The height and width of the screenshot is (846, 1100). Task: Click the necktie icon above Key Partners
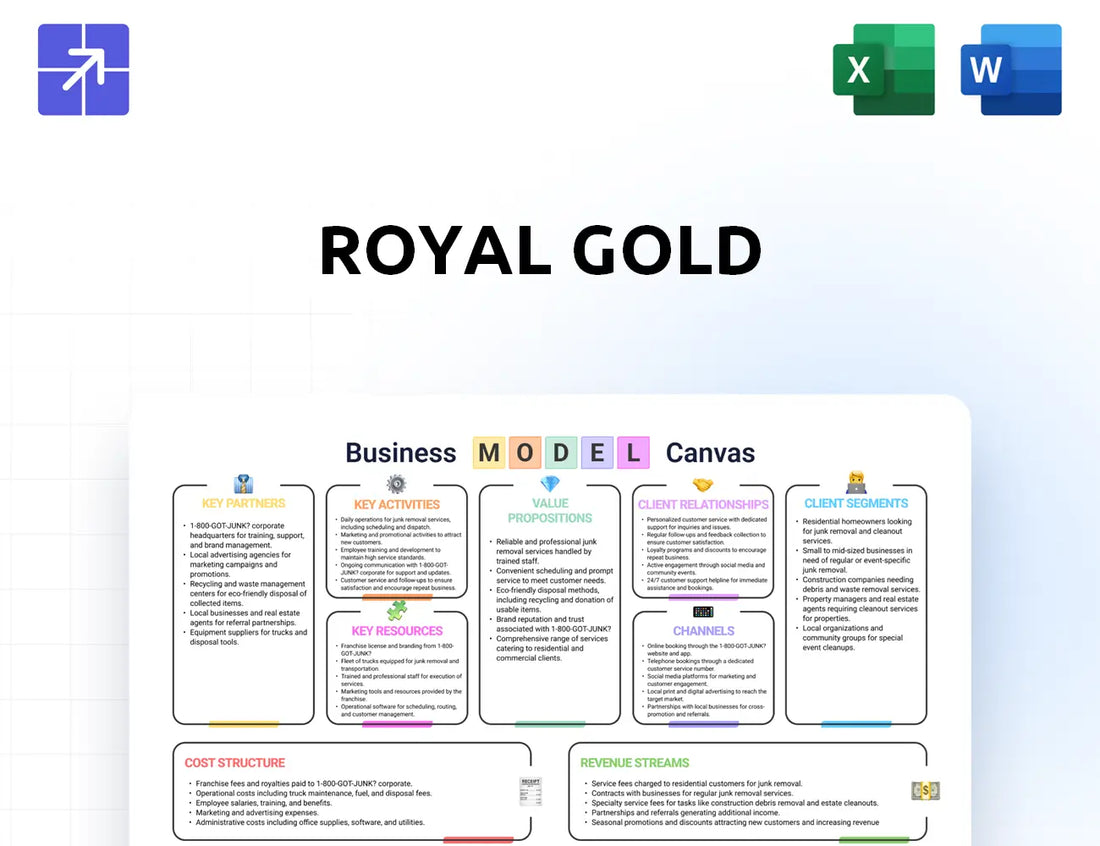tap(243, 484)
